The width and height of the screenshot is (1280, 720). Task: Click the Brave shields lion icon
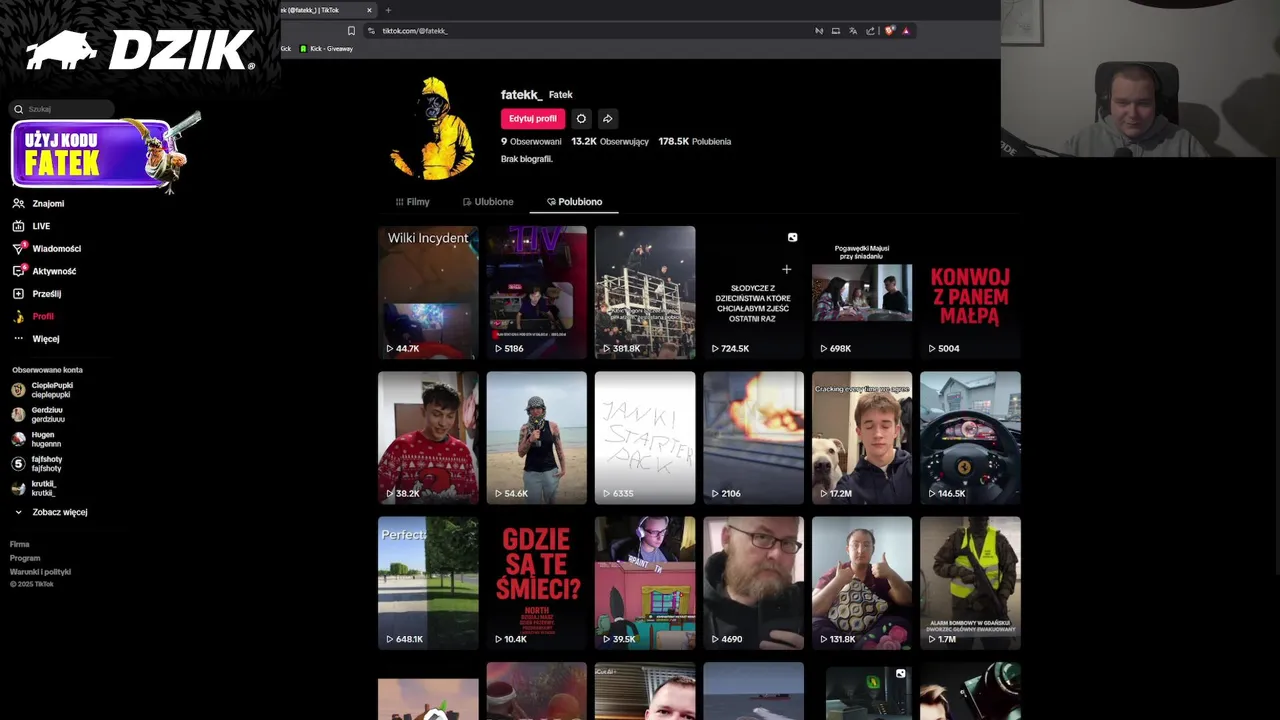(x=889, y=31)
